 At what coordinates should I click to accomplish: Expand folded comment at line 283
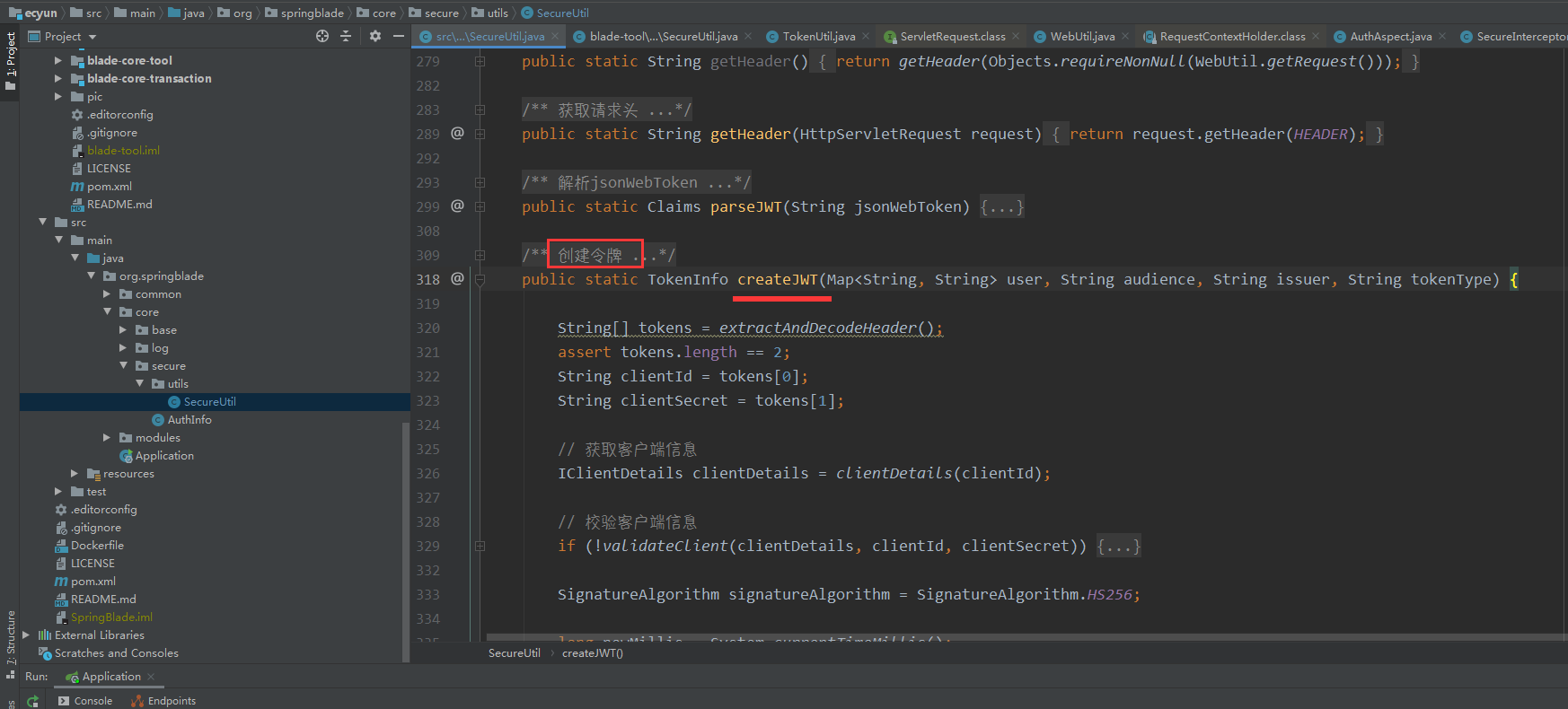coord(480,109)
